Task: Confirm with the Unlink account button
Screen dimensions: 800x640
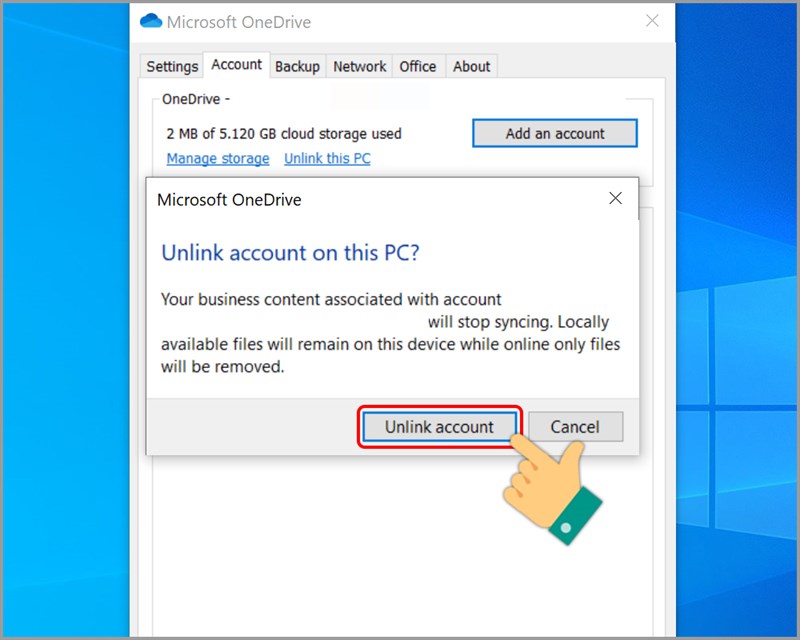Action: (x=439, y=427)
